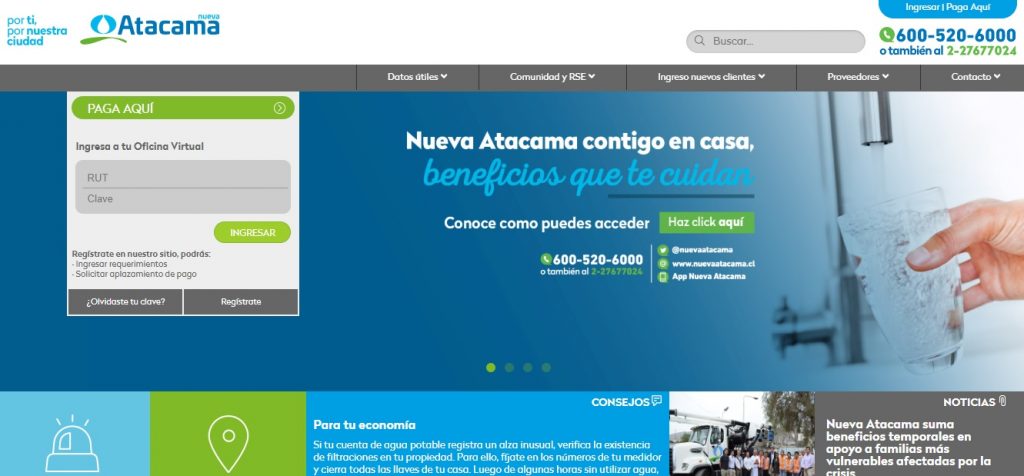Click the 'por ti, por nuestra ciudad' slogan
The height and width of the screenshot is (476, 1024).
pos(37,30)
